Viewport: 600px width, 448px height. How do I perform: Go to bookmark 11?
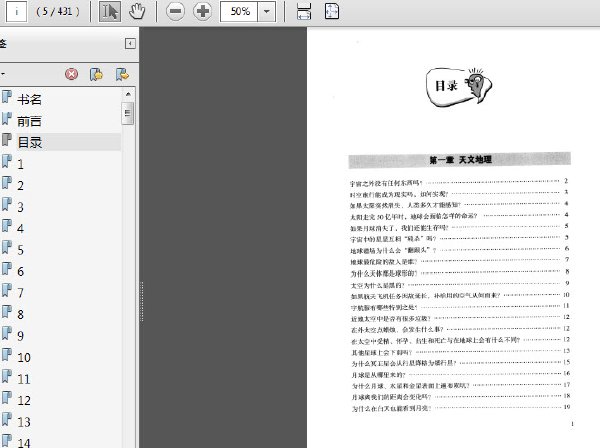(x=24, y=379)
